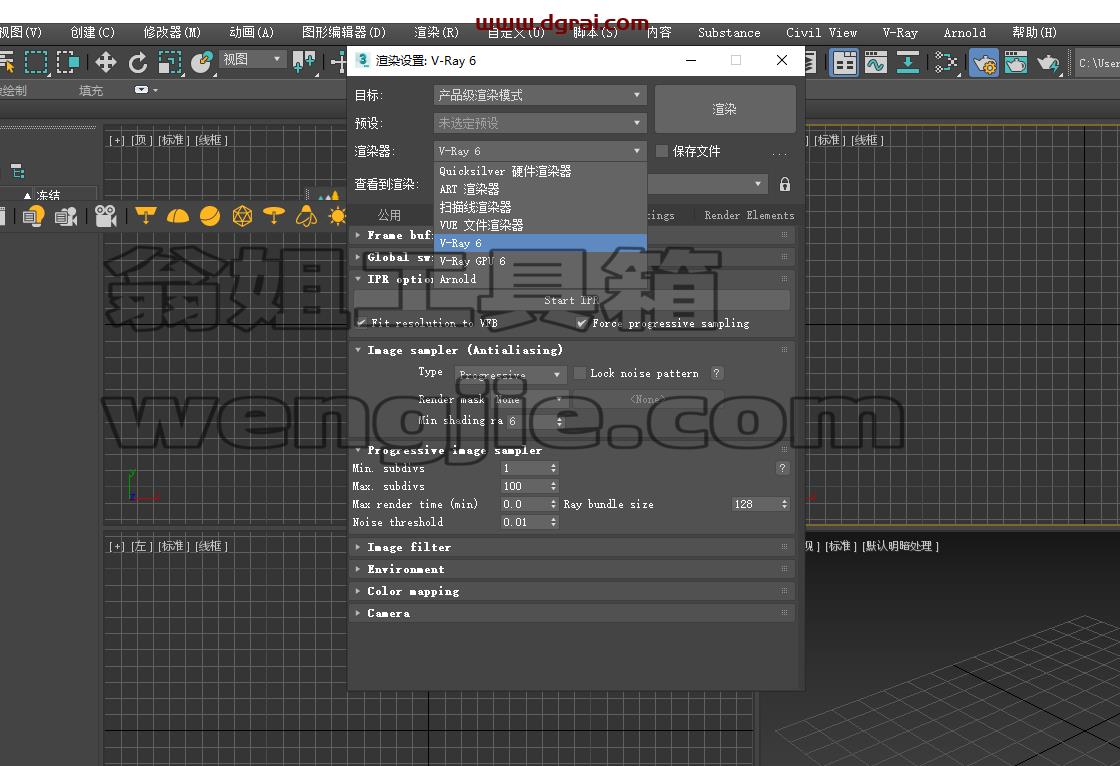Click the Ray bundle size spinner arrows
The height and width of the screenshot is (766, 1120).
[784, 504]
